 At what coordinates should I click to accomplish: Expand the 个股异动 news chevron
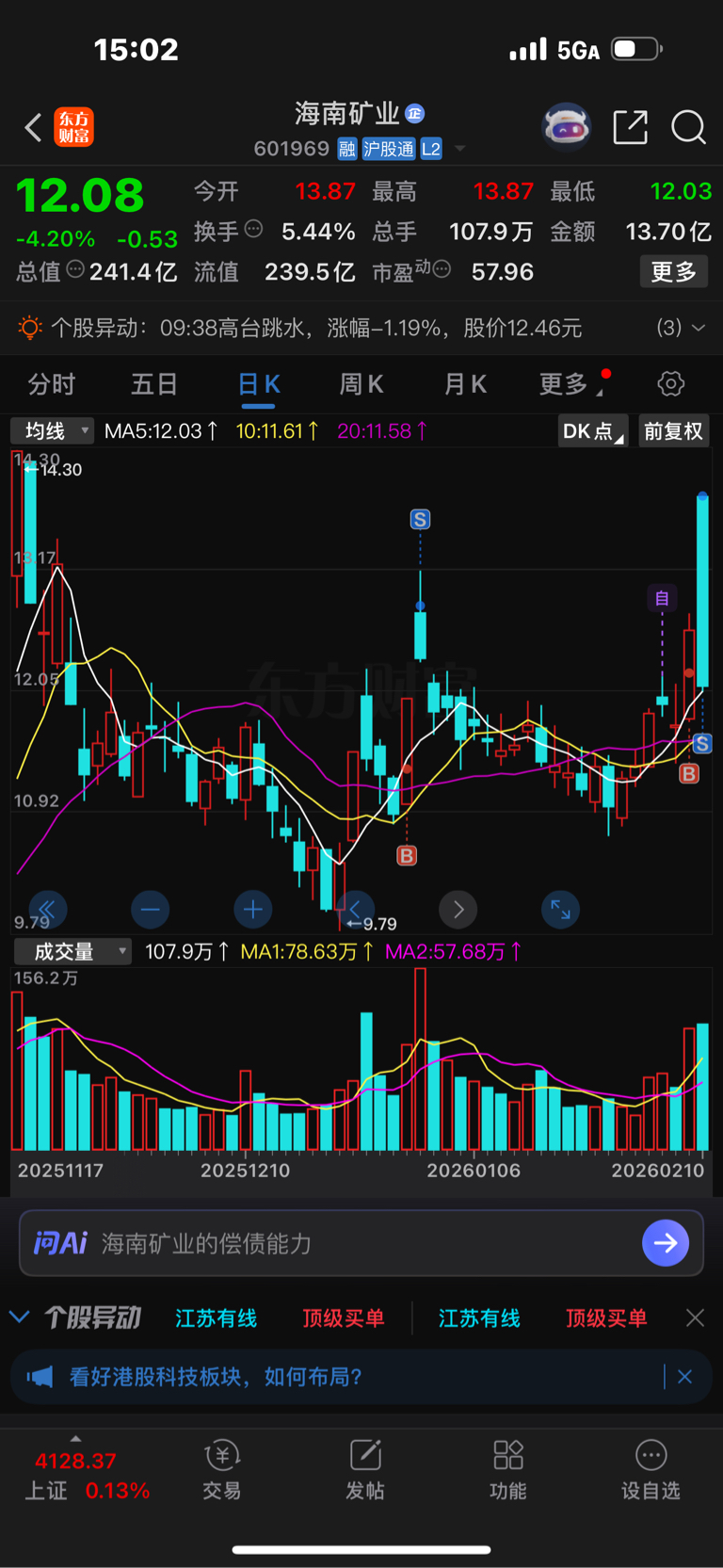pyautogui.click(x=698, y=328)
